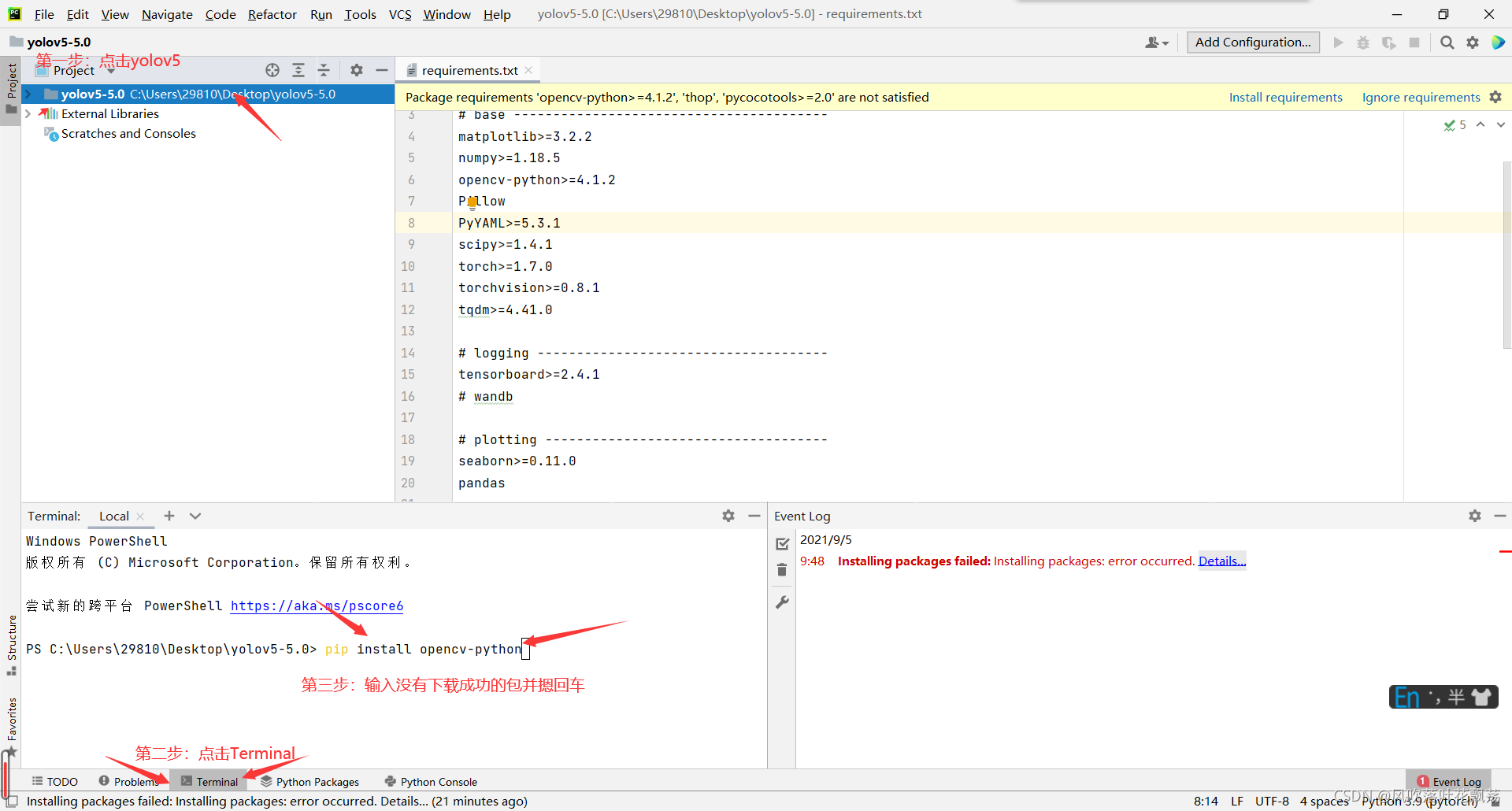Open Search Everywhere magnifier icon
Image resolution: width=1512 pixels, height=811 pixels.
pyautogui.click(x=1447, y=43)
